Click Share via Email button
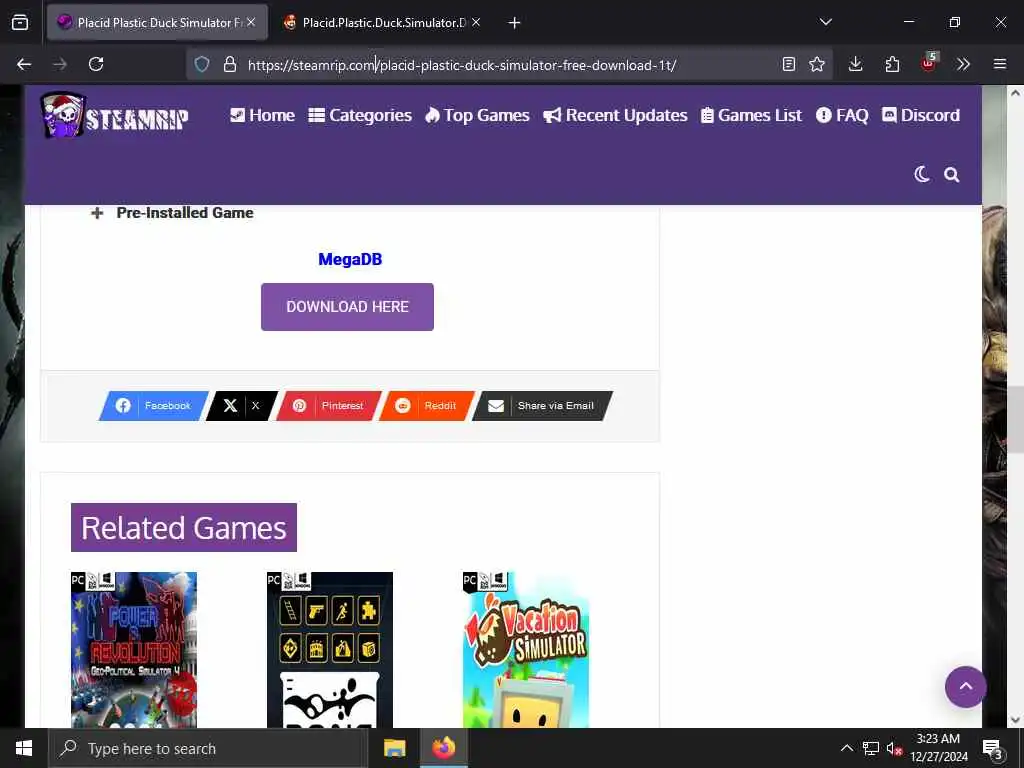Image resolution: width=1024 pixels, height=768 pixels. tap(543, 406)
